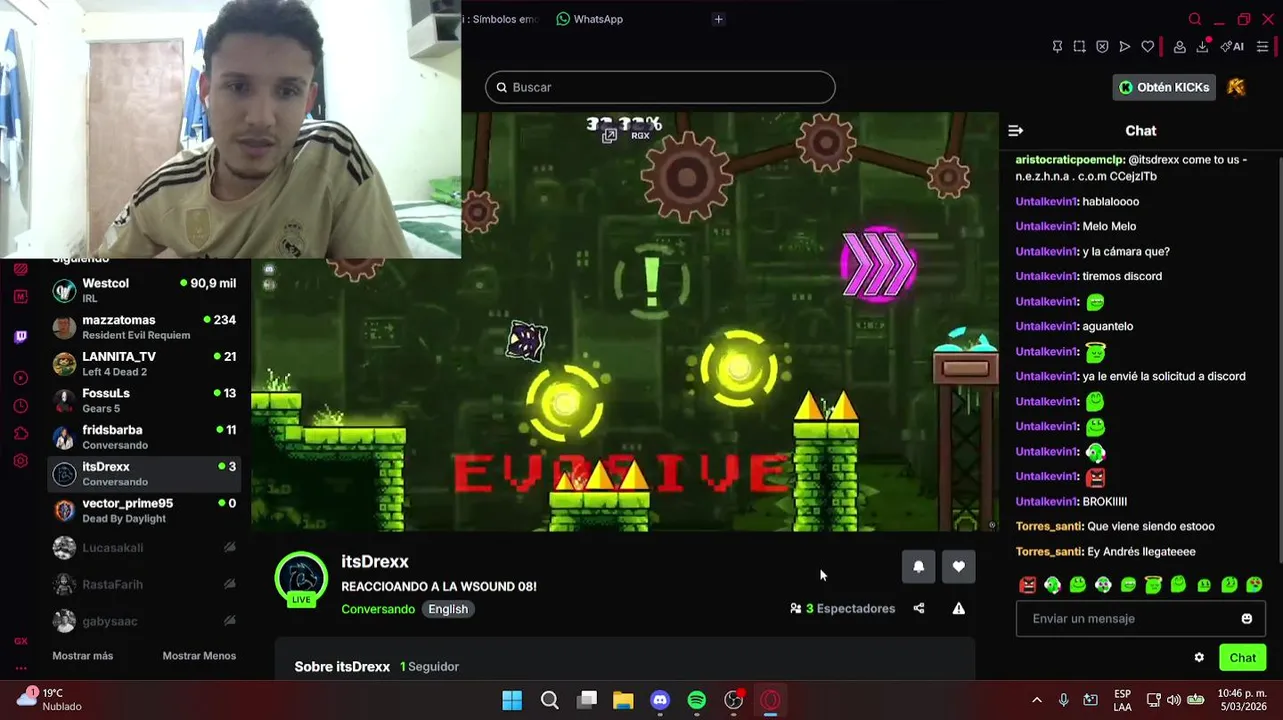Enable notifications bell for itsDrexx
This screenshot has width=1283, height=720.
tap(919, 567)
